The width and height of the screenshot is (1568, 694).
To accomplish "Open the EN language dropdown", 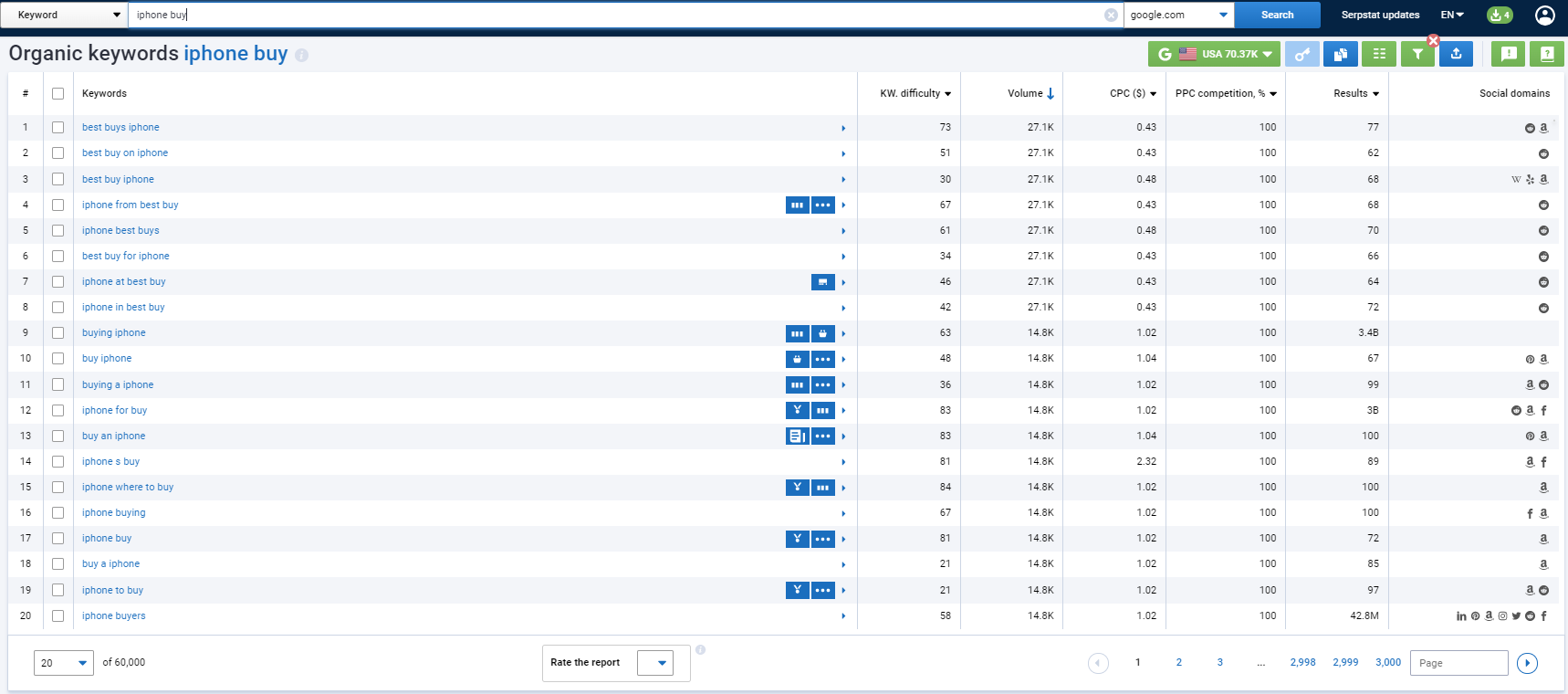I will click(x=1452, y=15).
